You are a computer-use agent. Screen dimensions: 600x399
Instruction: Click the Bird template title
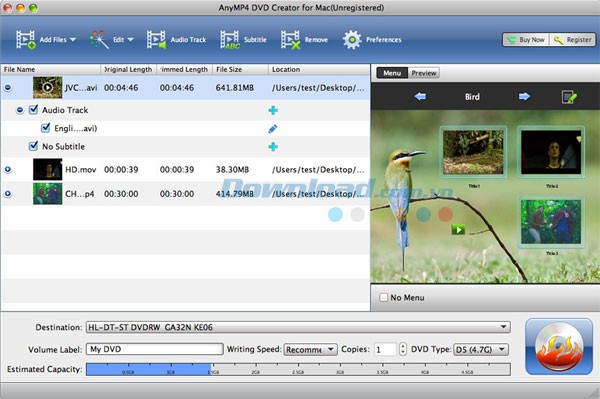[x=472, y=97]
